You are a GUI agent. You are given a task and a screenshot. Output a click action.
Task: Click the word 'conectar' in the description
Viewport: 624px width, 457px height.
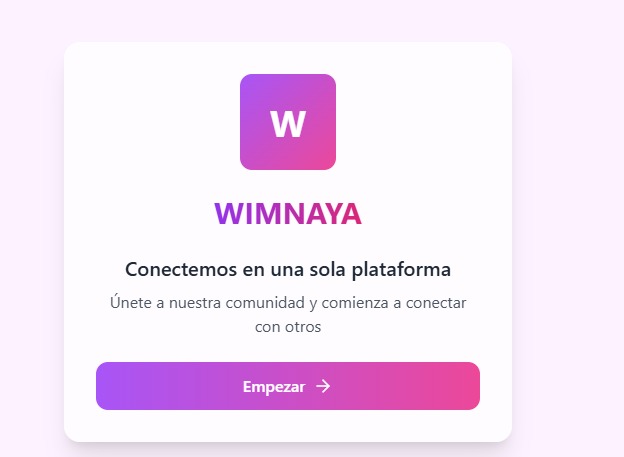coord(436,303)
